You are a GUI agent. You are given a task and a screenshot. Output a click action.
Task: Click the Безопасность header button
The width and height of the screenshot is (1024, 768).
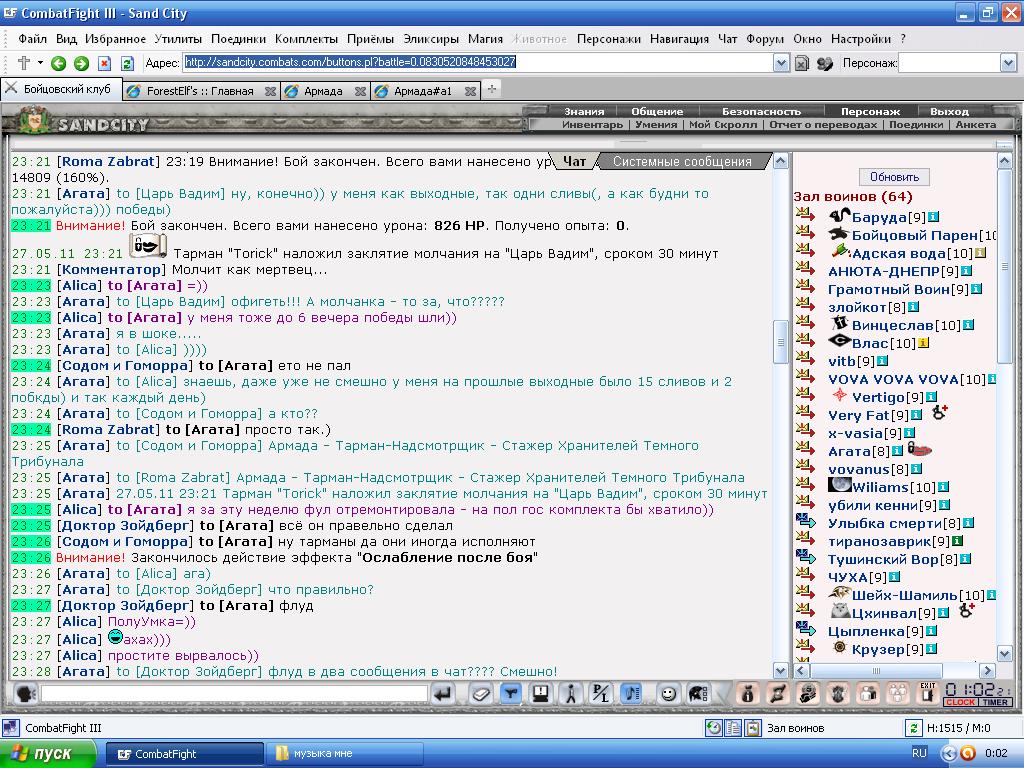pyautogui.click(x=761, y=111)
